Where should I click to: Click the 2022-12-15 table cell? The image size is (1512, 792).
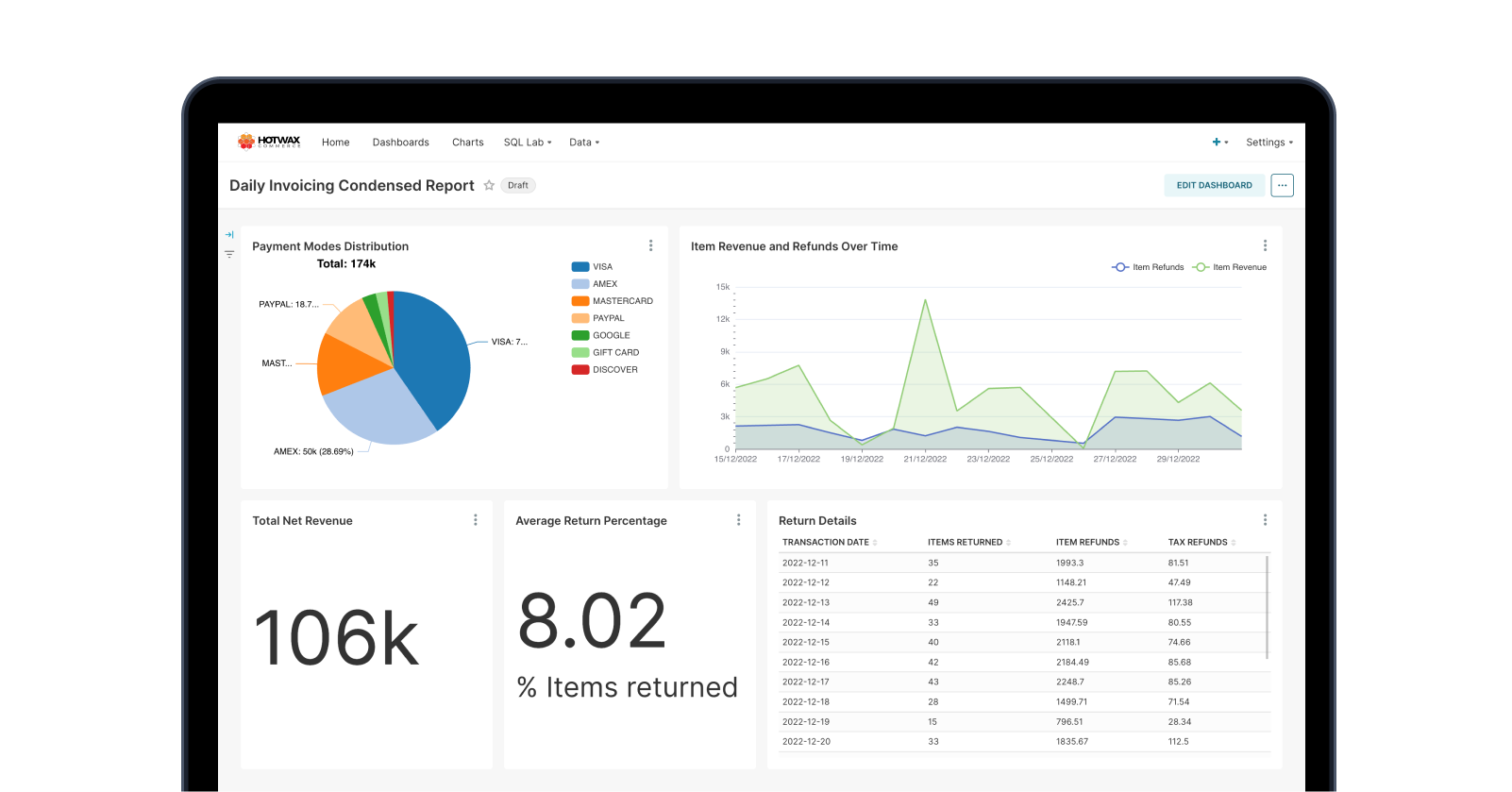pos(806,642)
